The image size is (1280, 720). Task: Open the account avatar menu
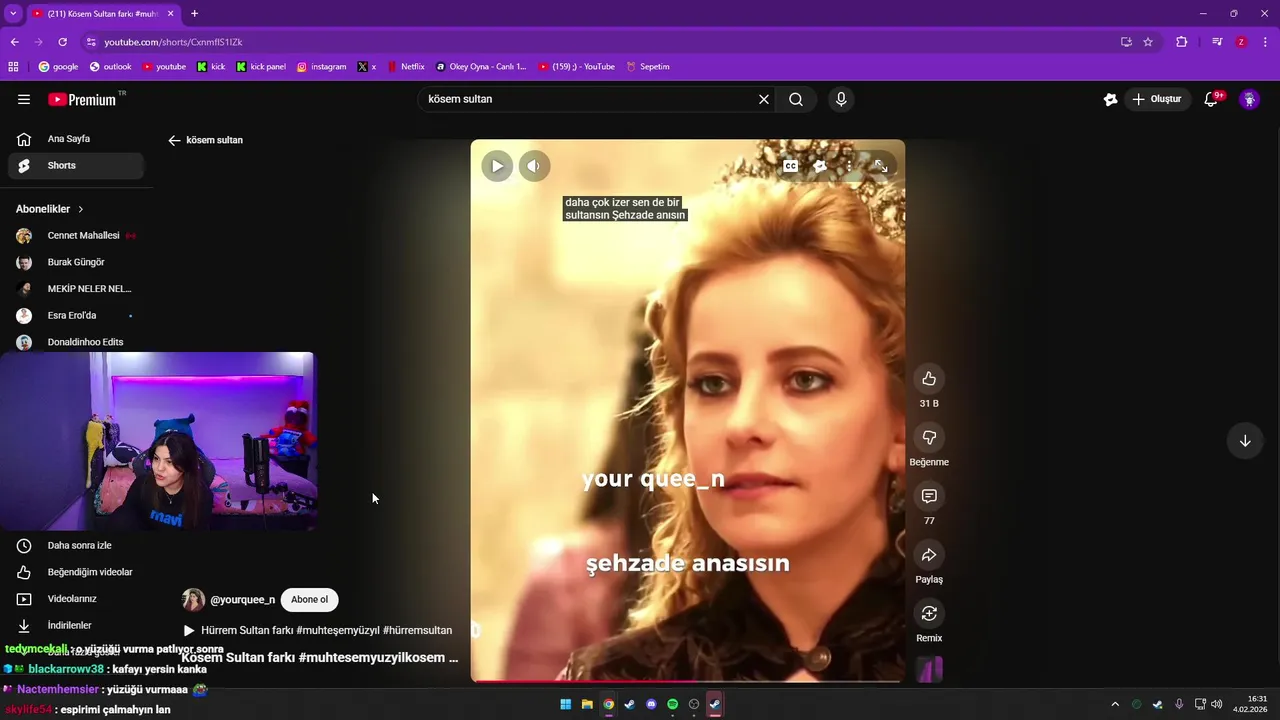click(1249, 99)
